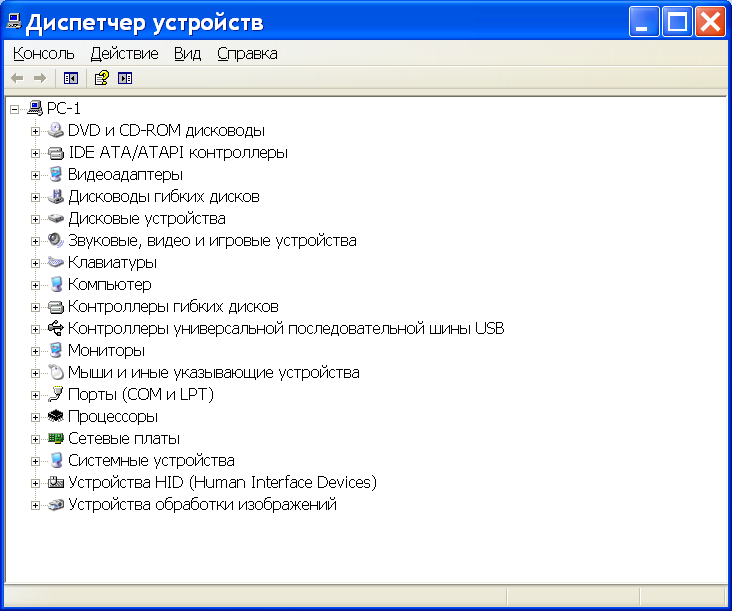The height and width of the screenshot is (611, 732).
Task: Click the show/hide console tree toolbar icon
Action: coord(71,78)
